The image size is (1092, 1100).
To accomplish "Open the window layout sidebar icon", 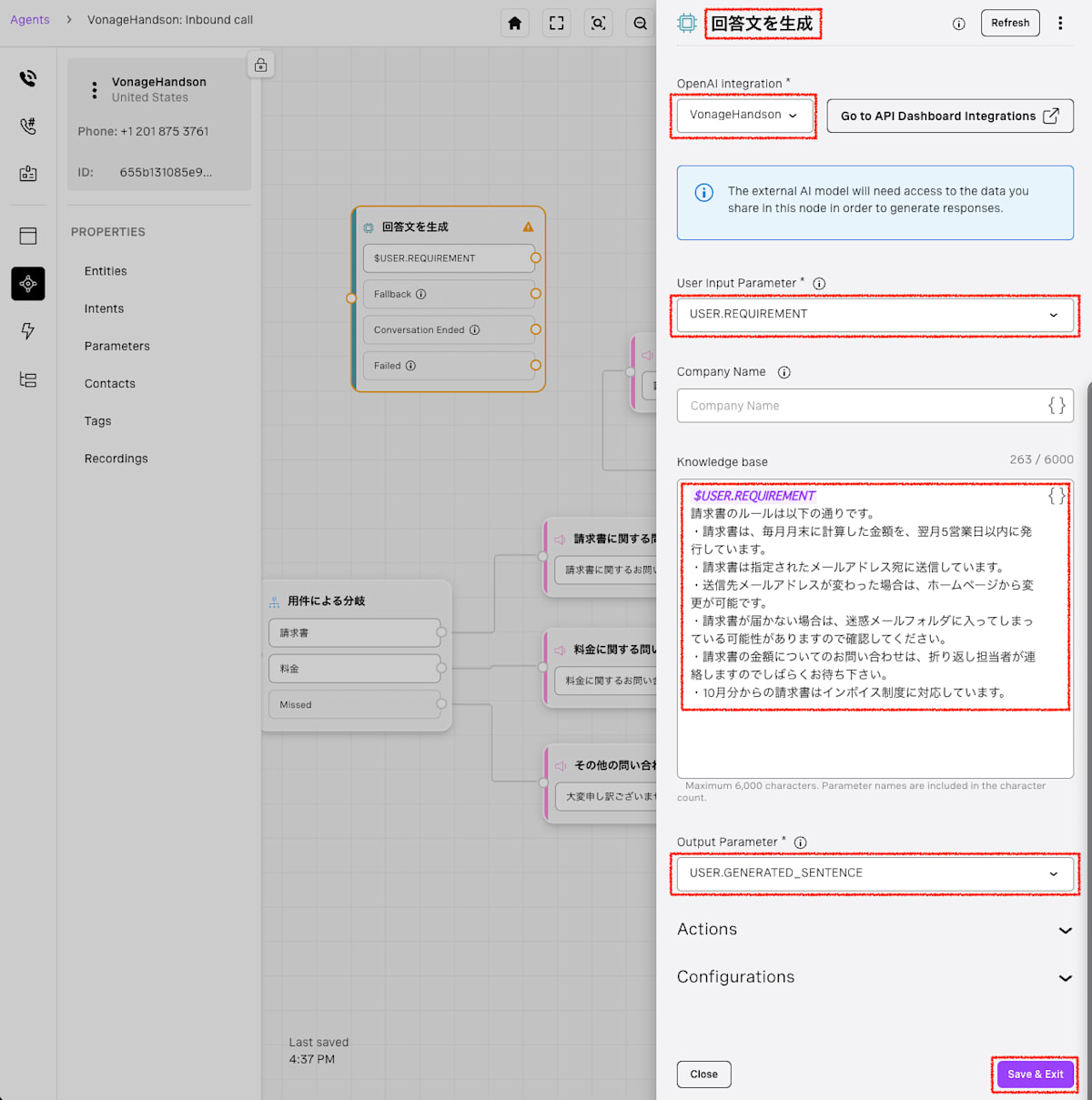I will click(28, 236).
